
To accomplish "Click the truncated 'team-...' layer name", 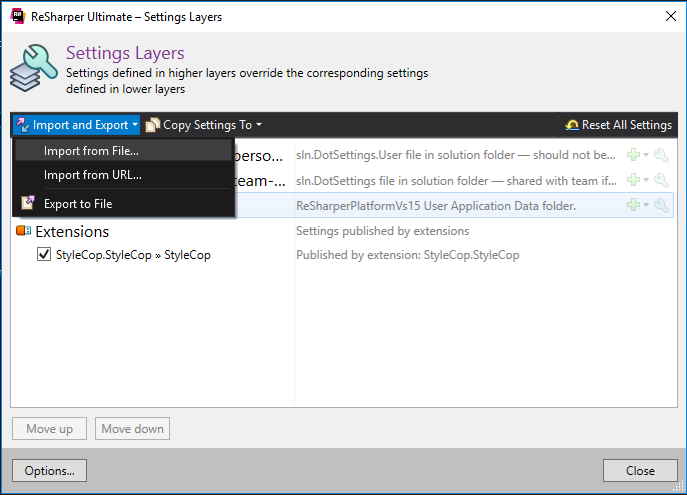I will tap(260, 180).
